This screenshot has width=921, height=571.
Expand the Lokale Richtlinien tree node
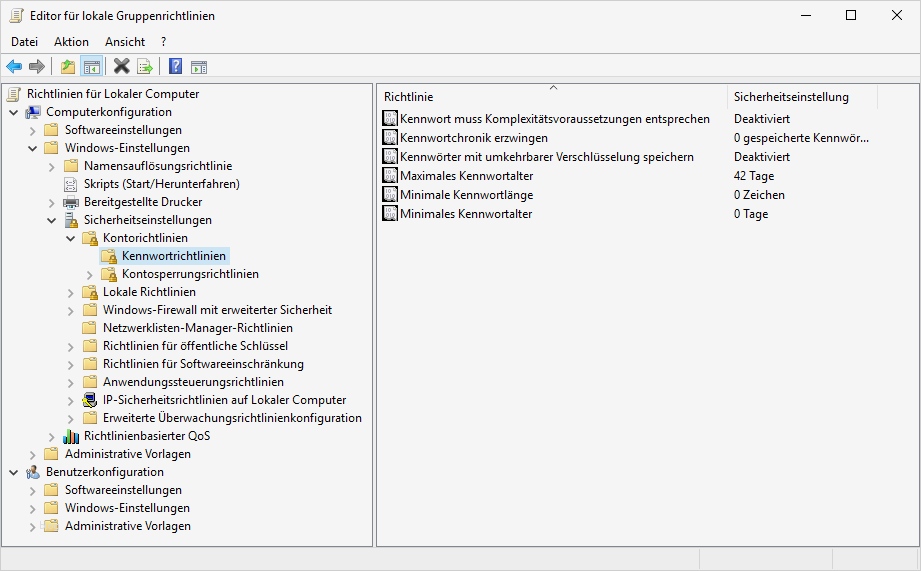[x=70, y=292]
